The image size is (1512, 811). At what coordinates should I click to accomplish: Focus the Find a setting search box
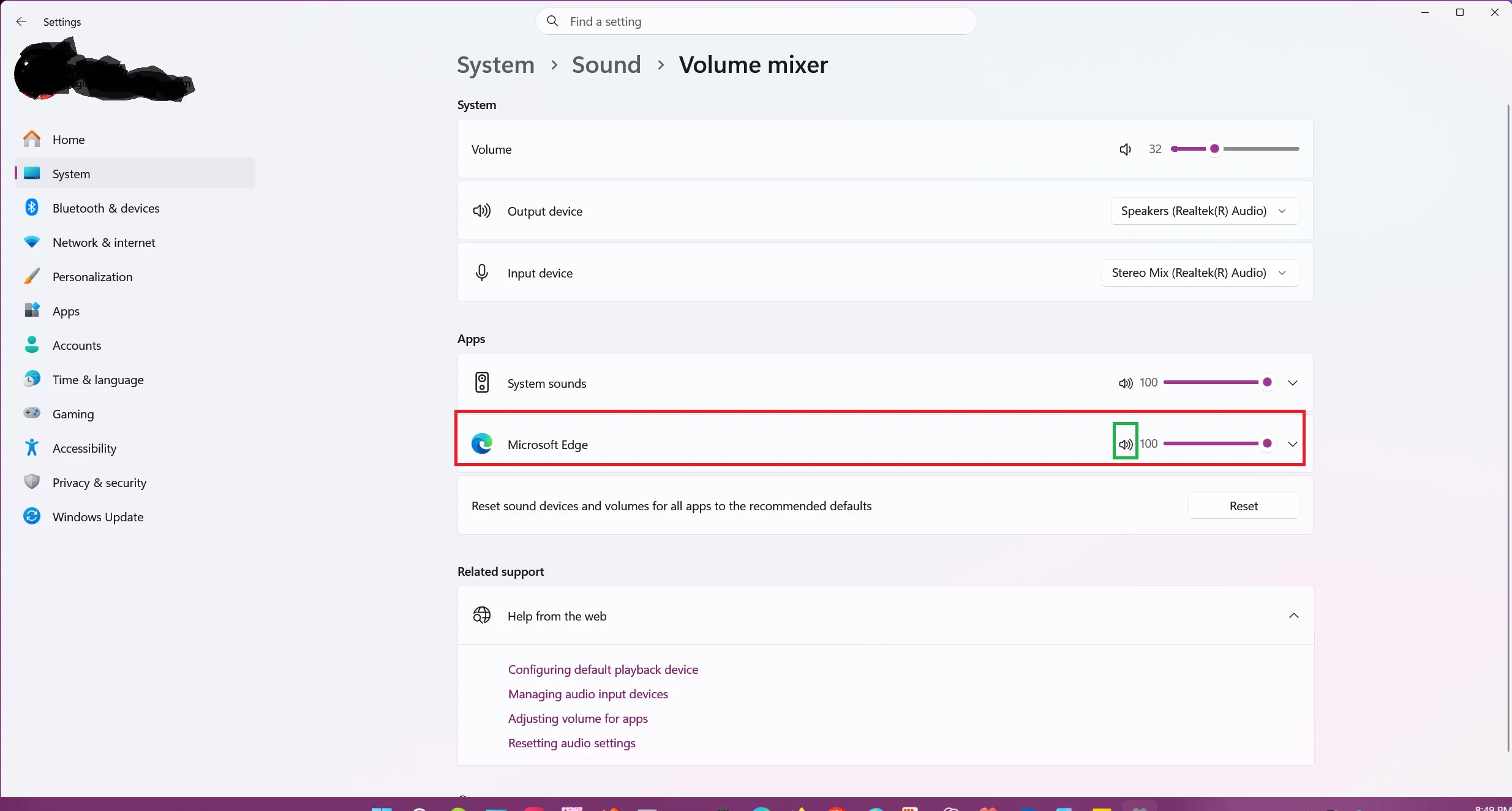click(x=756, y=21)
